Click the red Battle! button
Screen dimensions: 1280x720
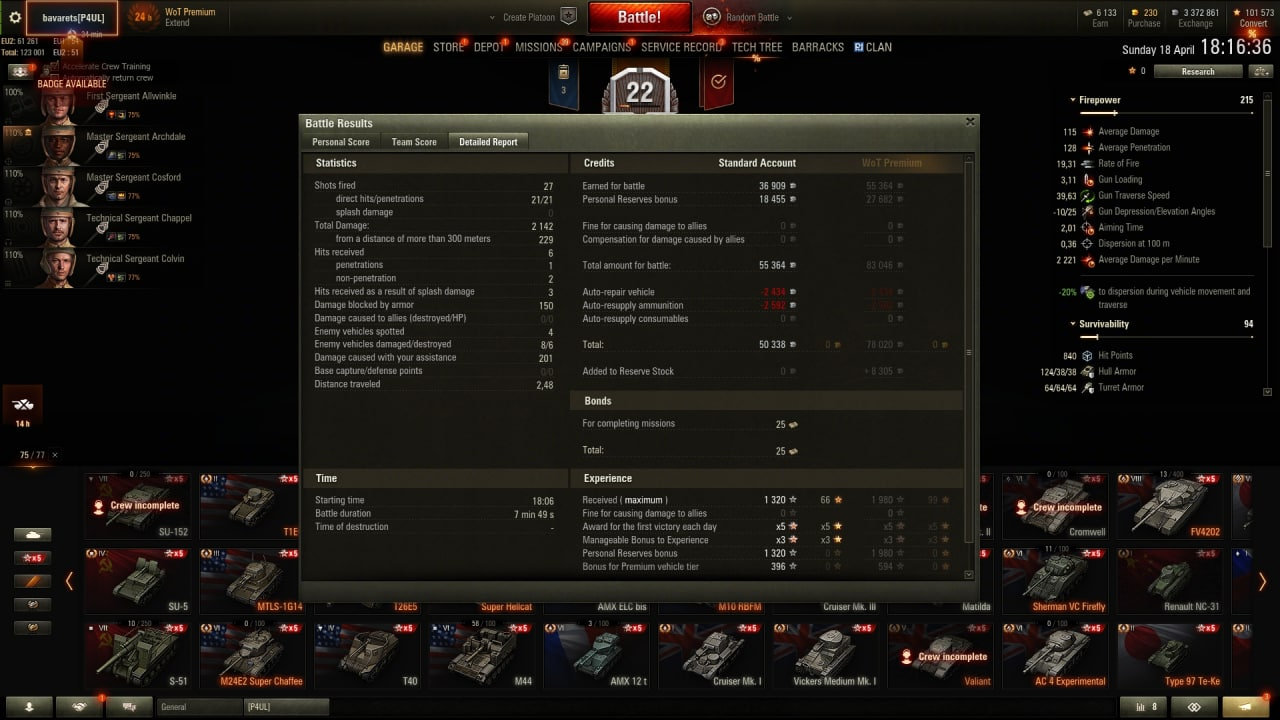[639, 17]
